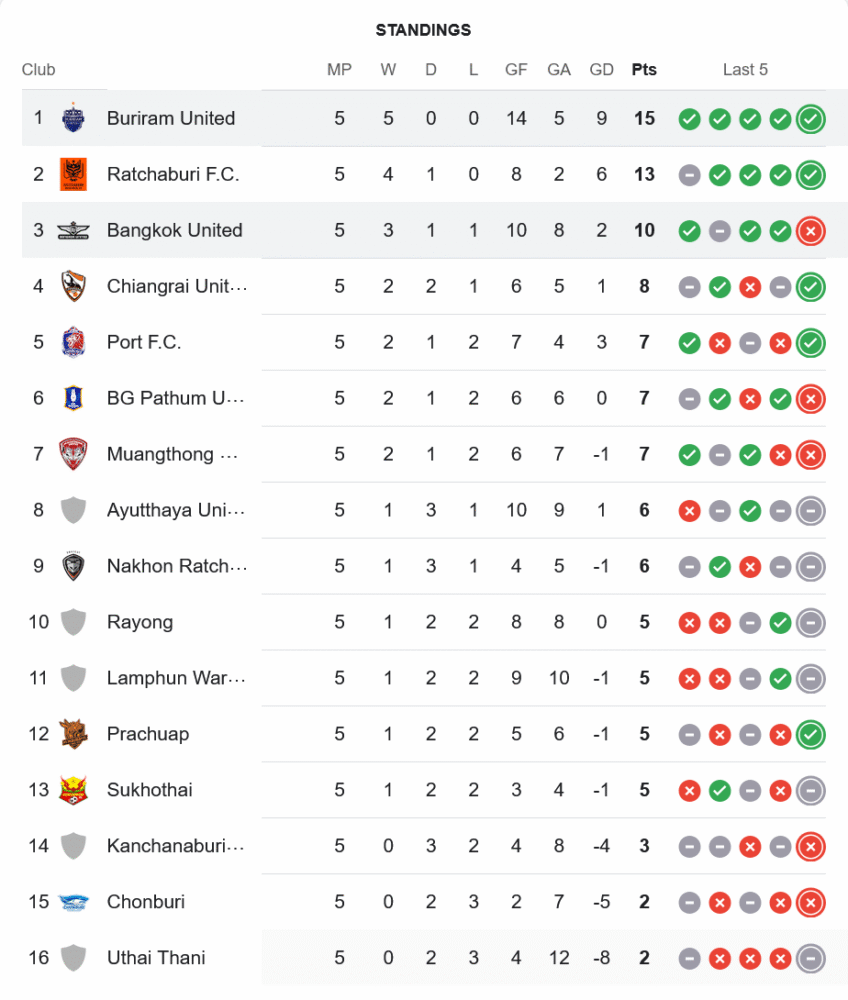The height and width of the screenshot is (1000, 848).
Task: Click the Nakhon Ratchasima club crest
Action: coord(73,566)
